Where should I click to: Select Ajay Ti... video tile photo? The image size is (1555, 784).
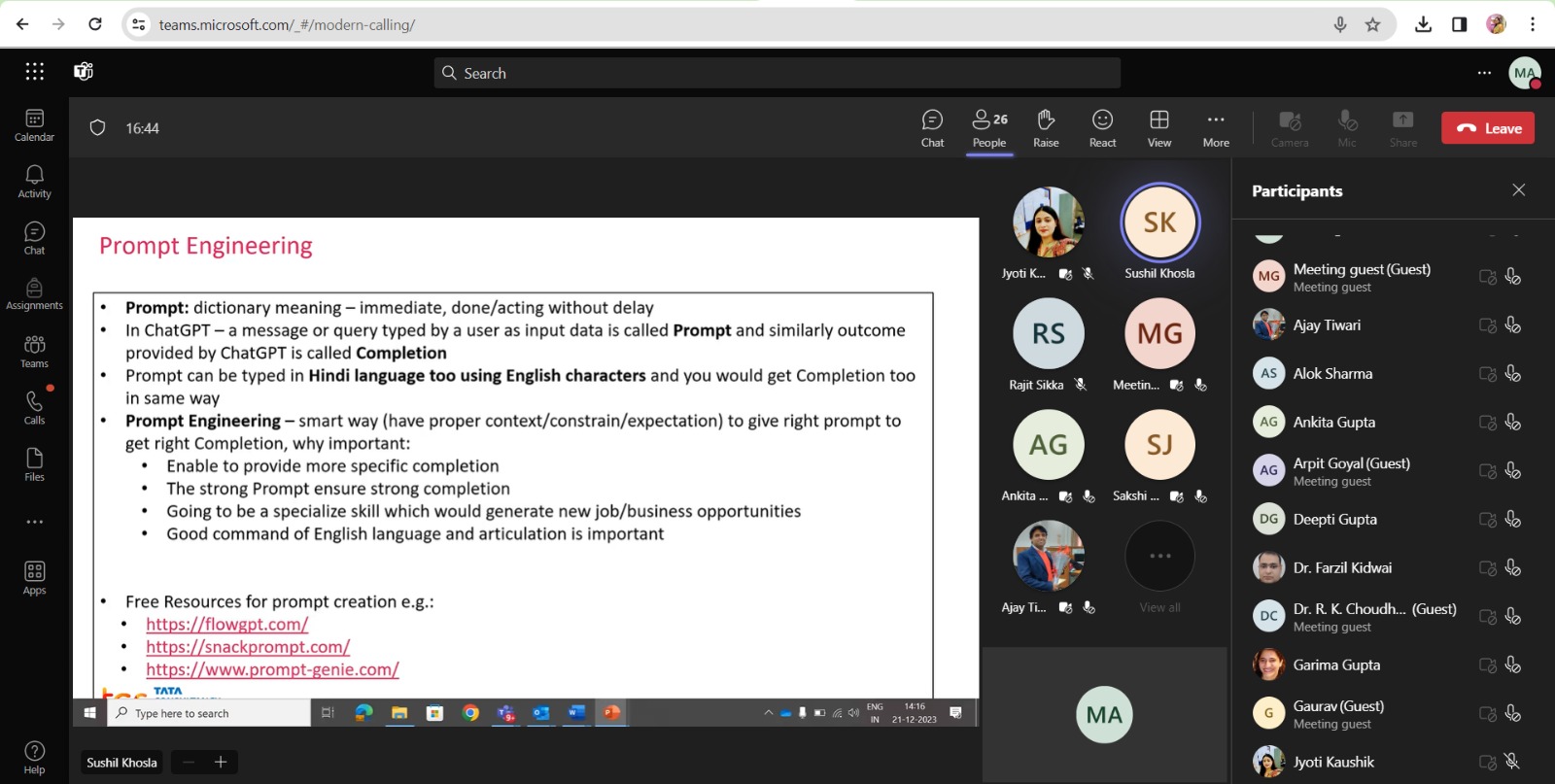pyautogui.click(x=1048, y=556)
